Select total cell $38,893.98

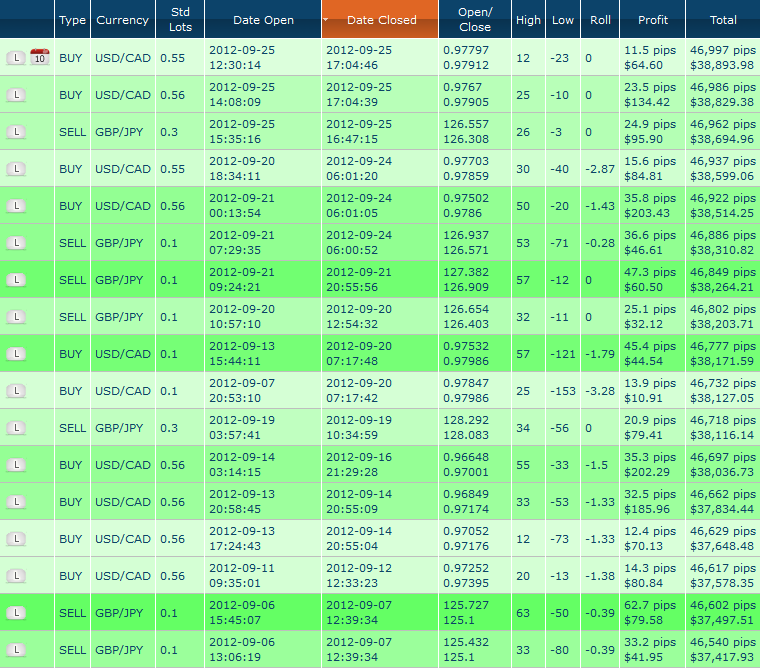click(723, 57)
